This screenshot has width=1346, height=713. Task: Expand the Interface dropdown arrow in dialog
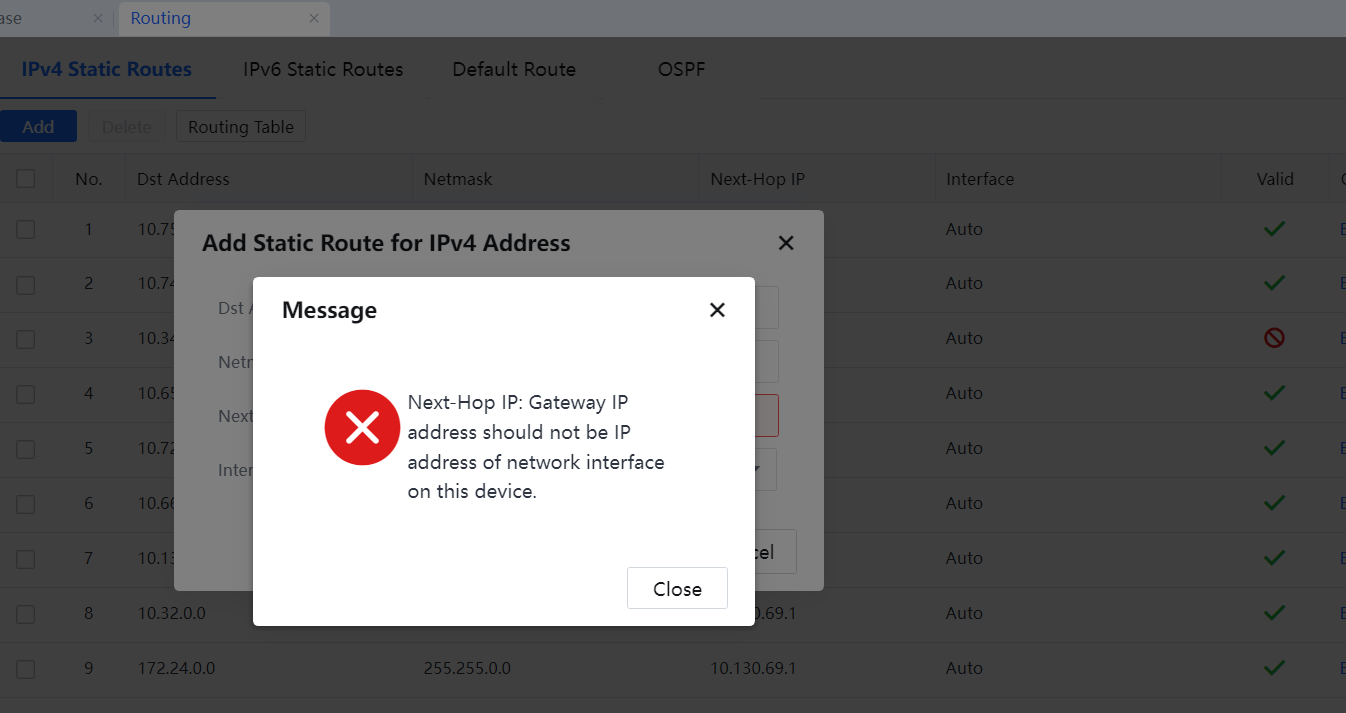coord(759,468)
